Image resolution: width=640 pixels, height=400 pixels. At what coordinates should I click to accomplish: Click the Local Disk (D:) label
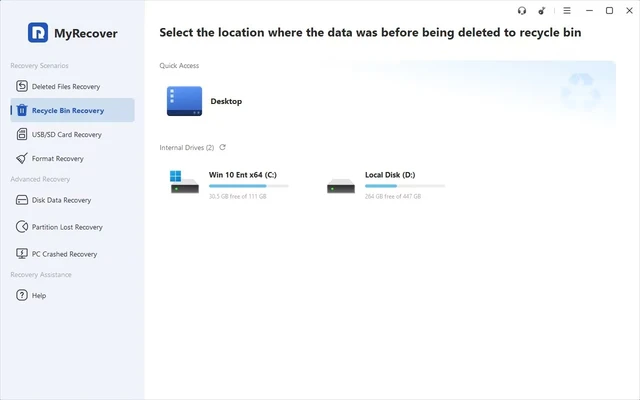pos(390,175)
